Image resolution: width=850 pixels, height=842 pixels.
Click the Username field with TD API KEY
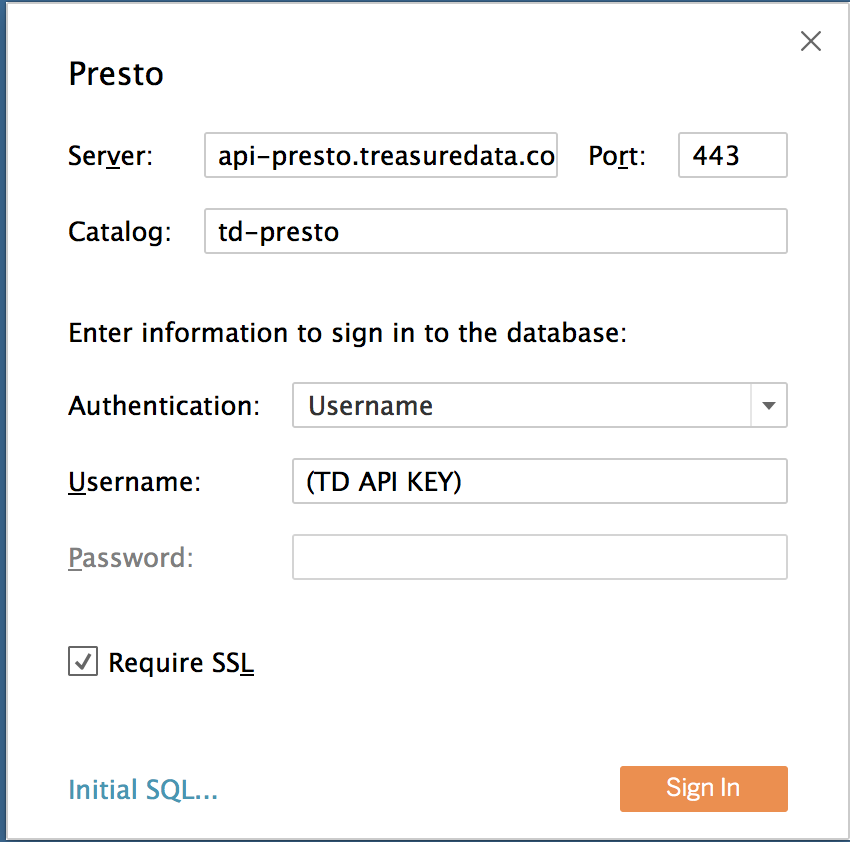[x=539, y=481]
